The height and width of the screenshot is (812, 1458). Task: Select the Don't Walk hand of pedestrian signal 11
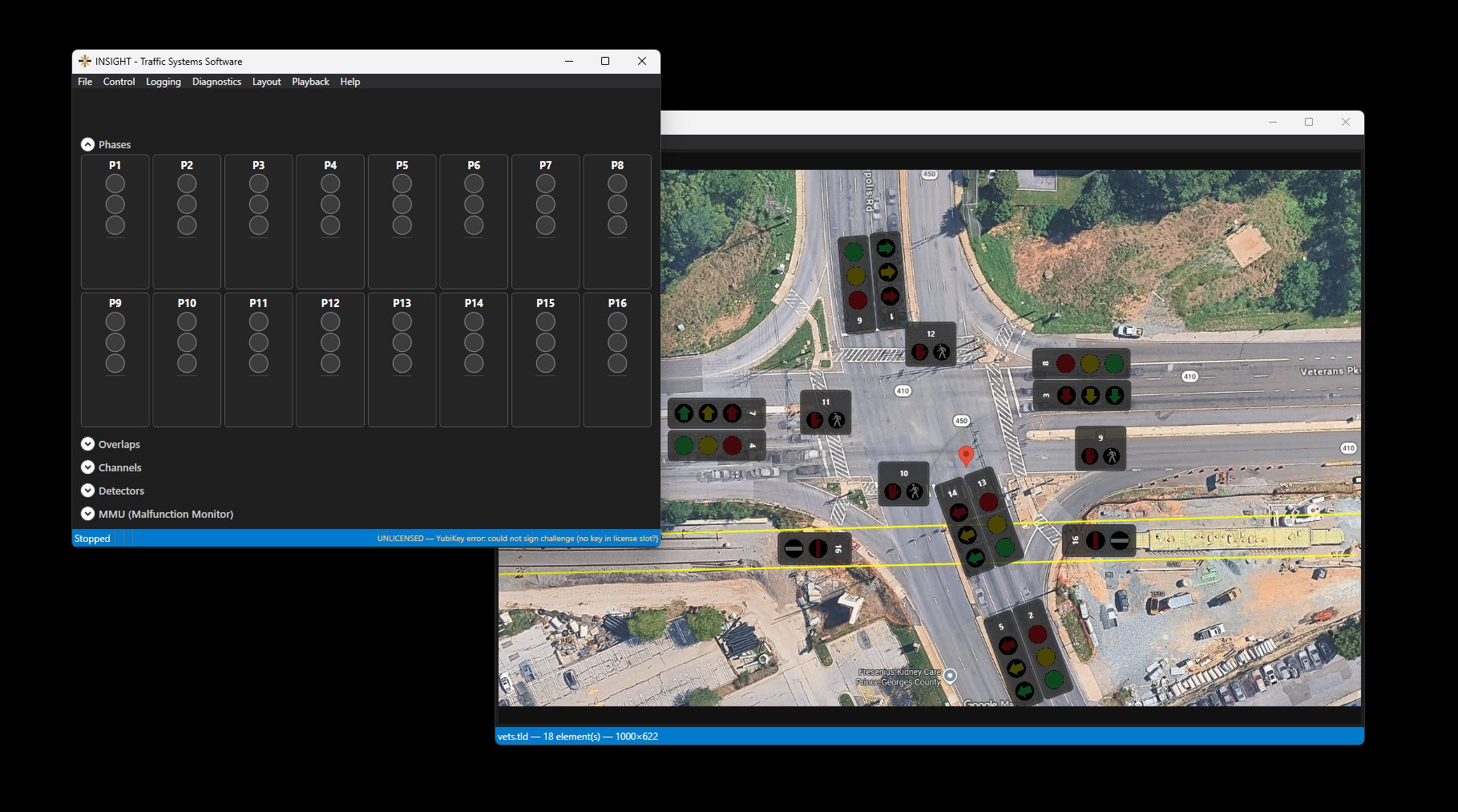tap(814, 420)
